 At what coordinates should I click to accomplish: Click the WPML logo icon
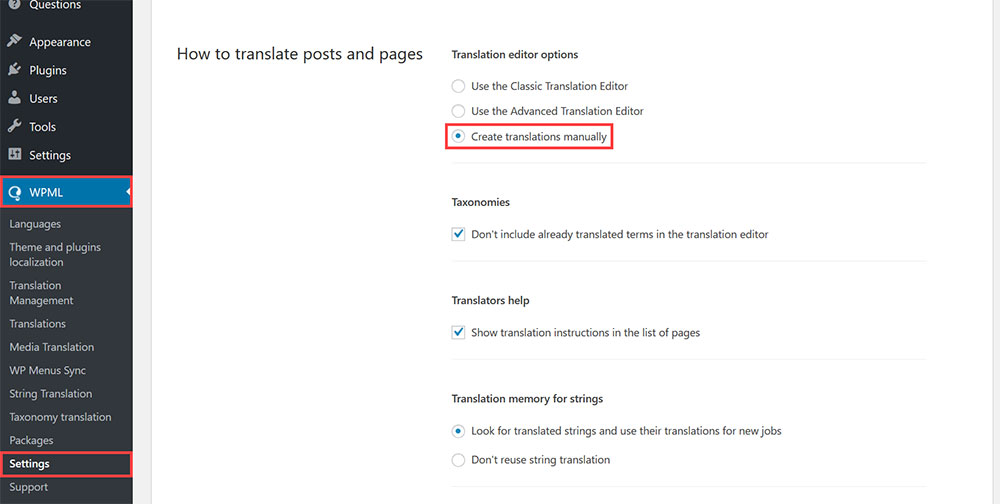coord(14,192)
